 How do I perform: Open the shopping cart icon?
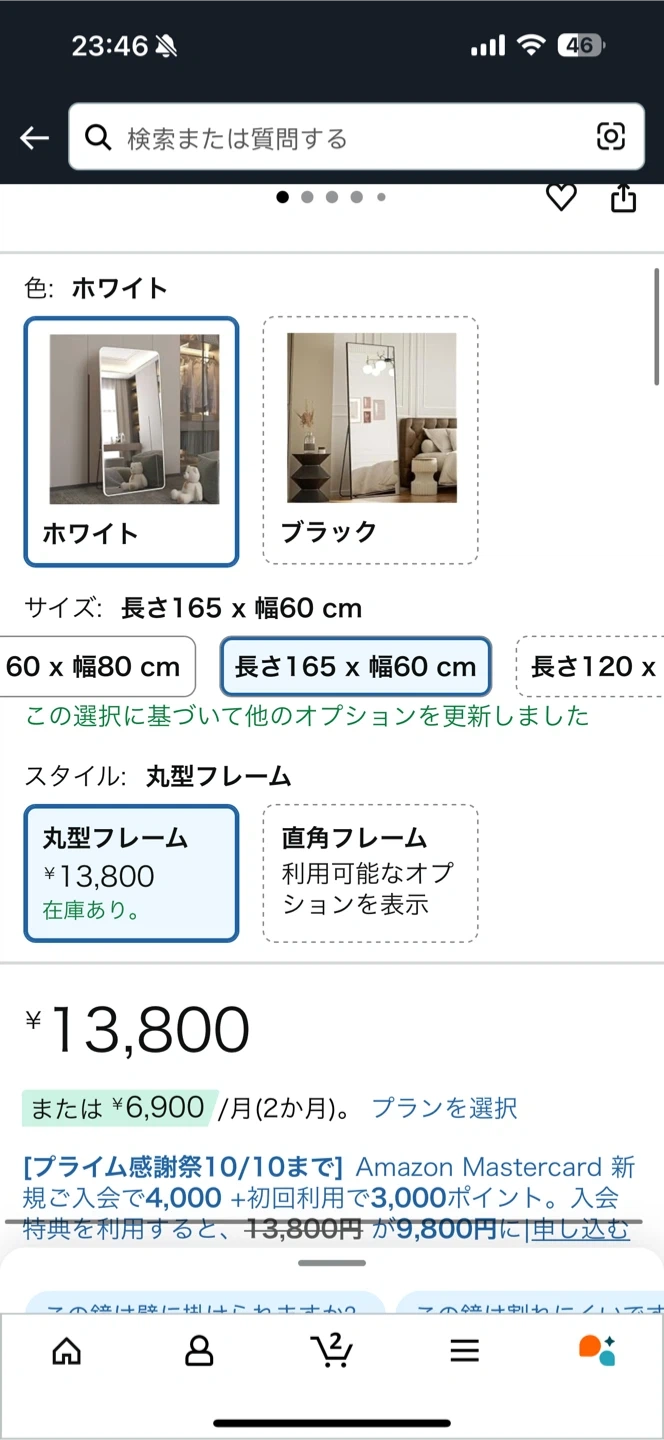(x=331, y=1350)
